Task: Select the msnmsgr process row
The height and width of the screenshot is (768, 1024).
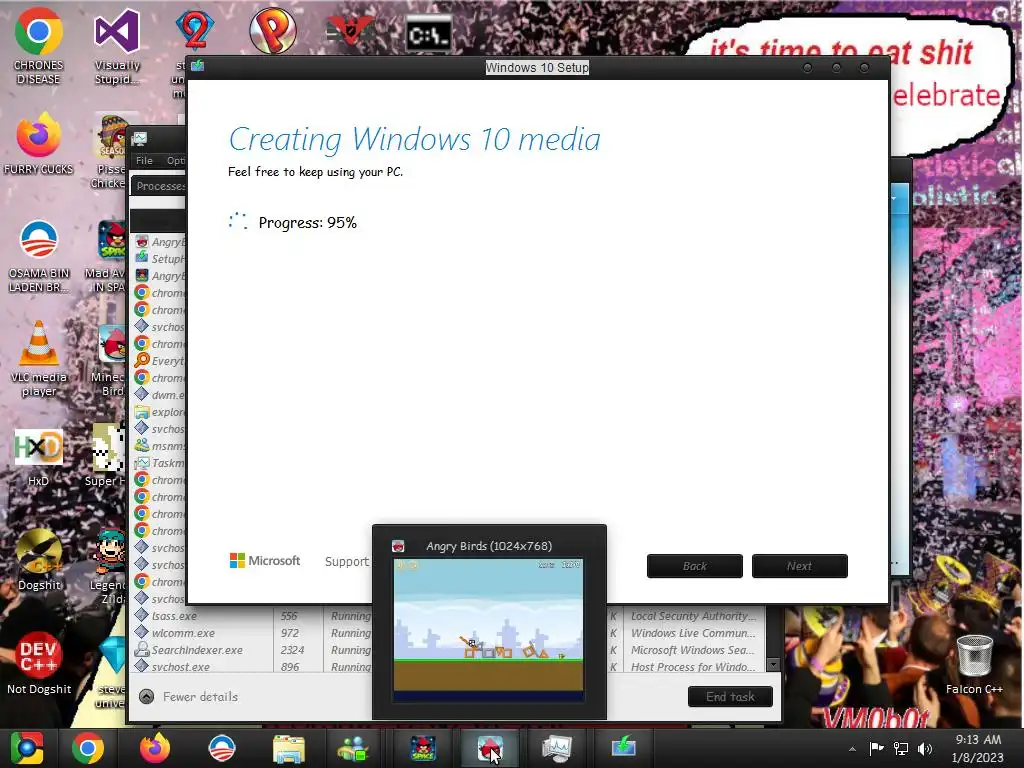Action: tap(159, 446)
